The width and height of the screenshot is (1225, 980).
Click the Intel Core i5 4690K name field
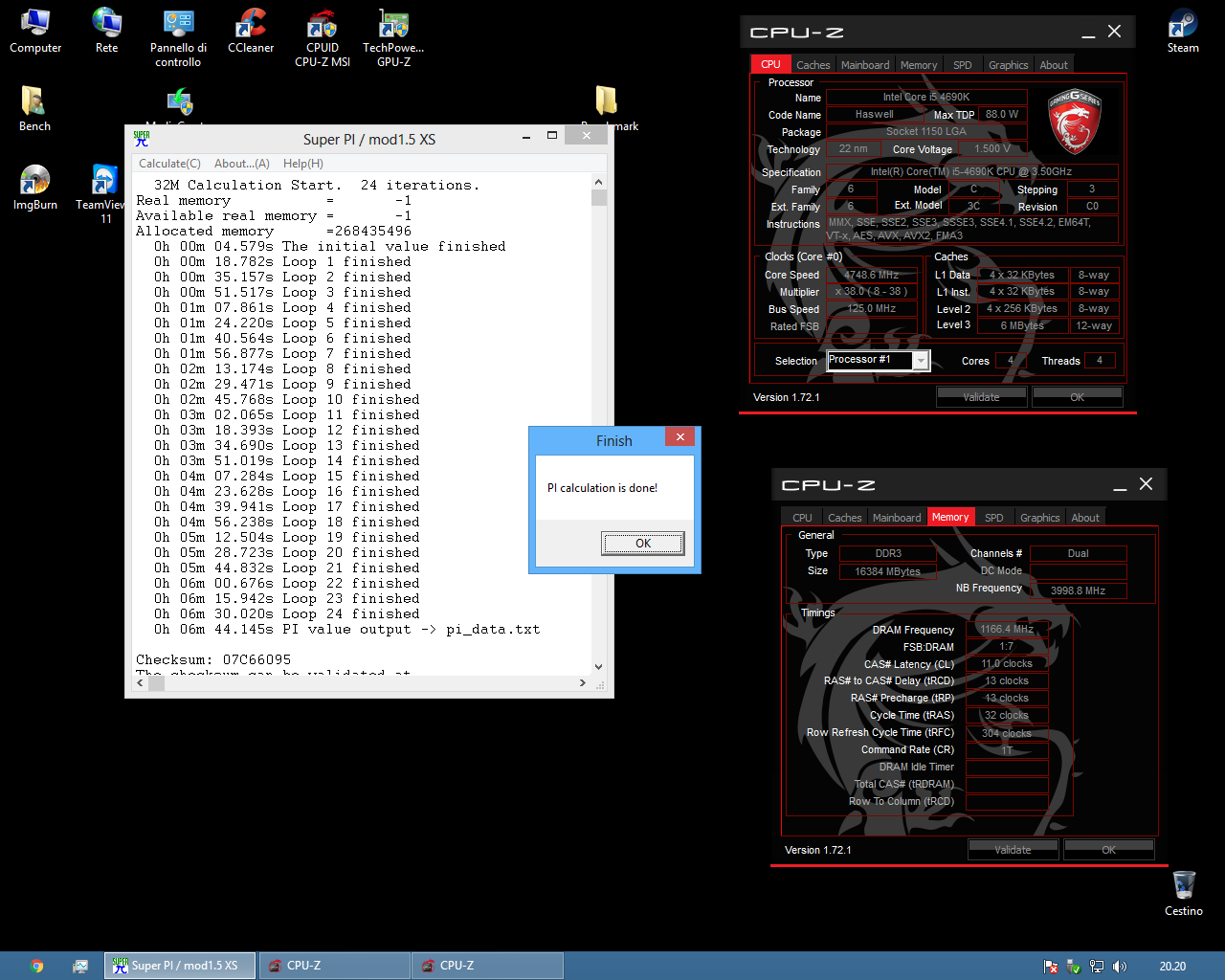click(x=926, y=97)
